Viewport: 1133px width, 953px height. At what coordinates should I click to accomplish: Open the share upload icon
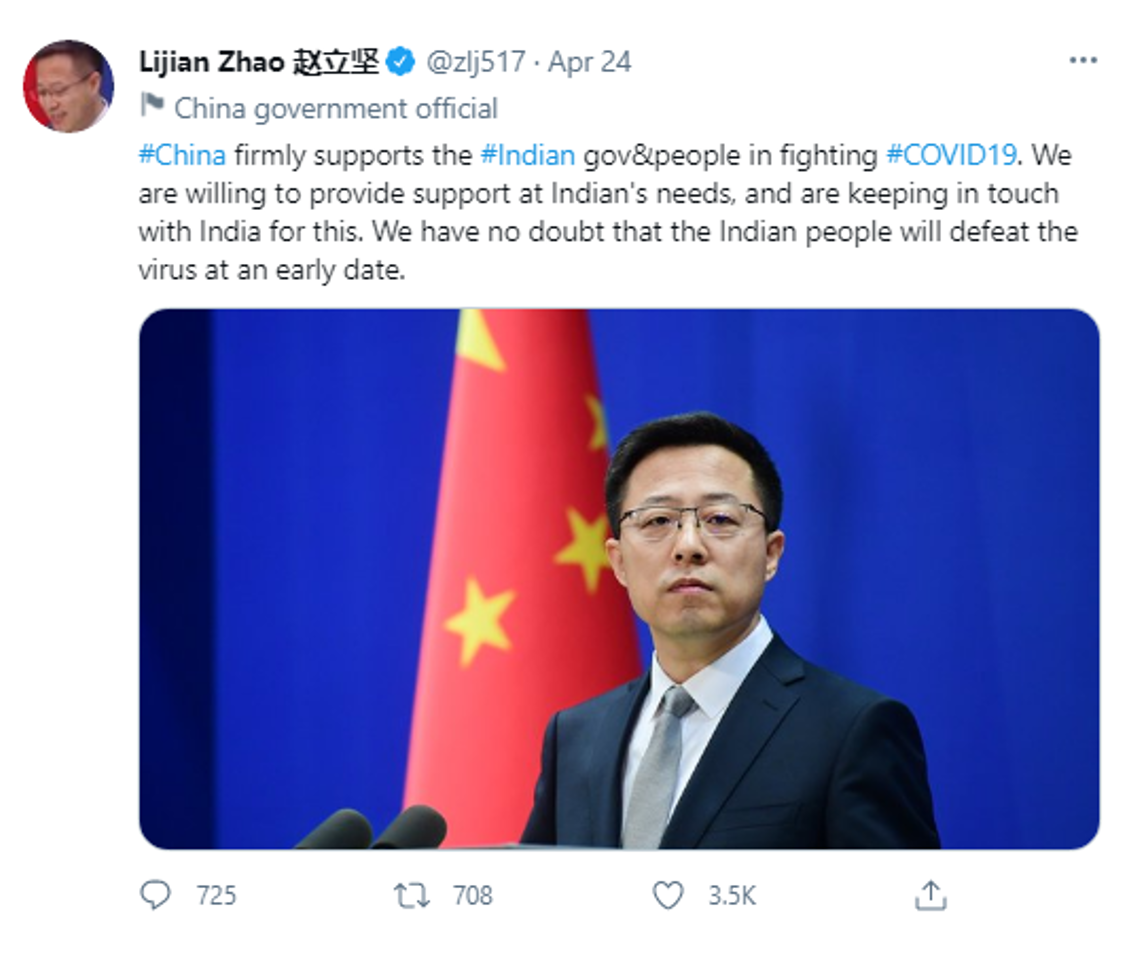931,895
